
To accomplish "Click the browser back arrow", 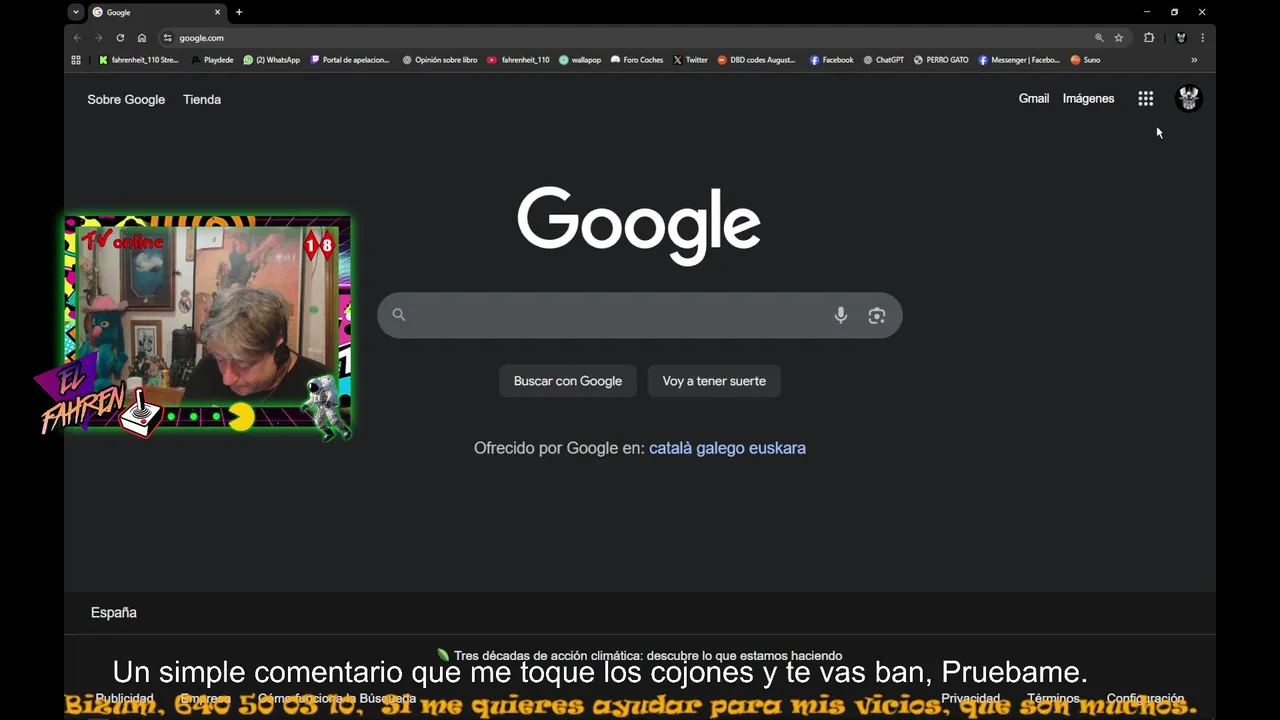I will (77, 38).
